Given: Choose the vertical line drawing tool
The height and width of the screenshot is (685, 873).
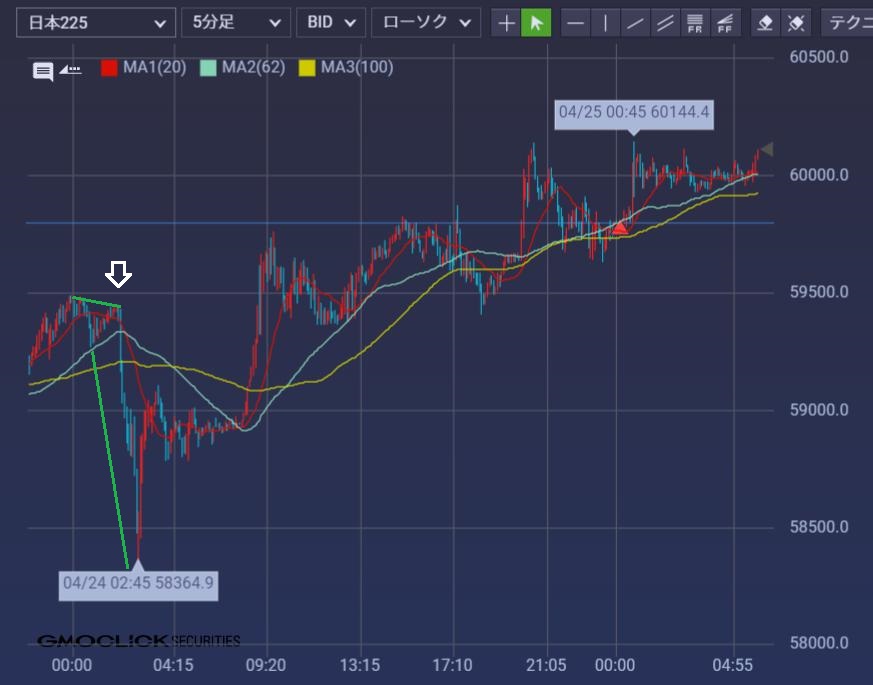Looking at the screenshot, I should pos(605,23).
